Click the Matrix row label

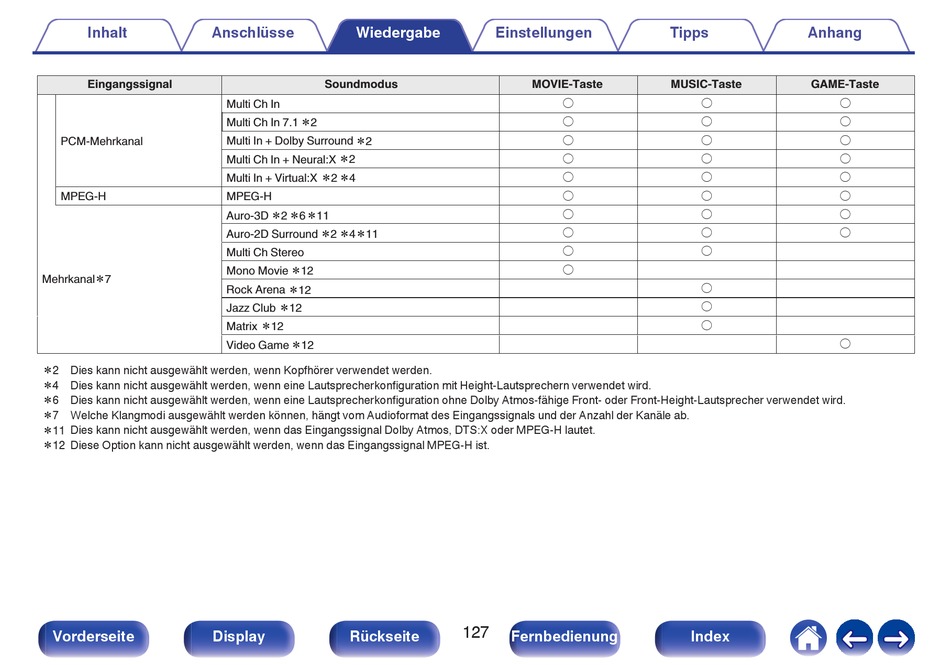[254, 326]
